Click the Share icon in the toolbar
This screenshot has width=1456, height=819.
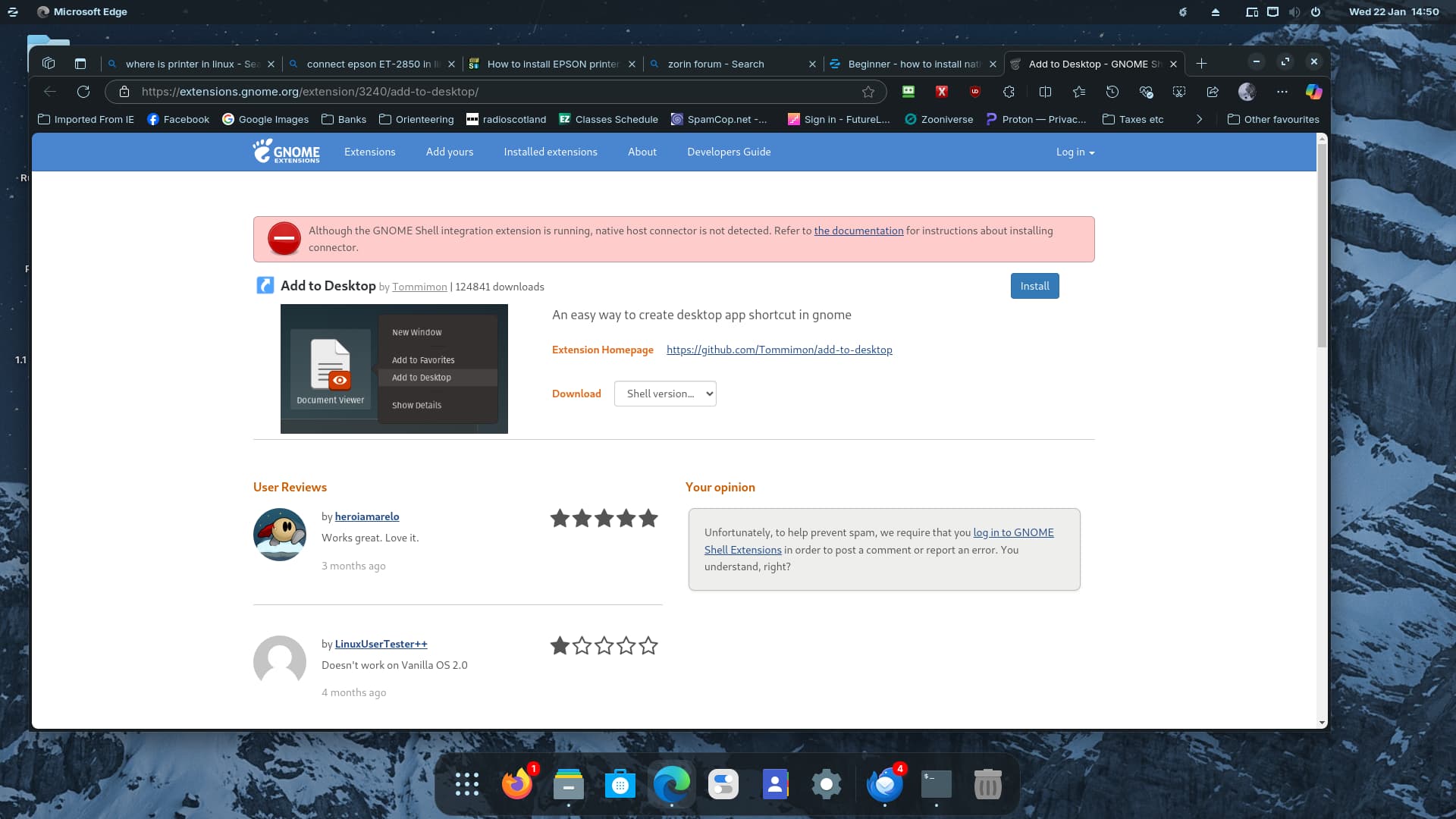pos(1213,92)
